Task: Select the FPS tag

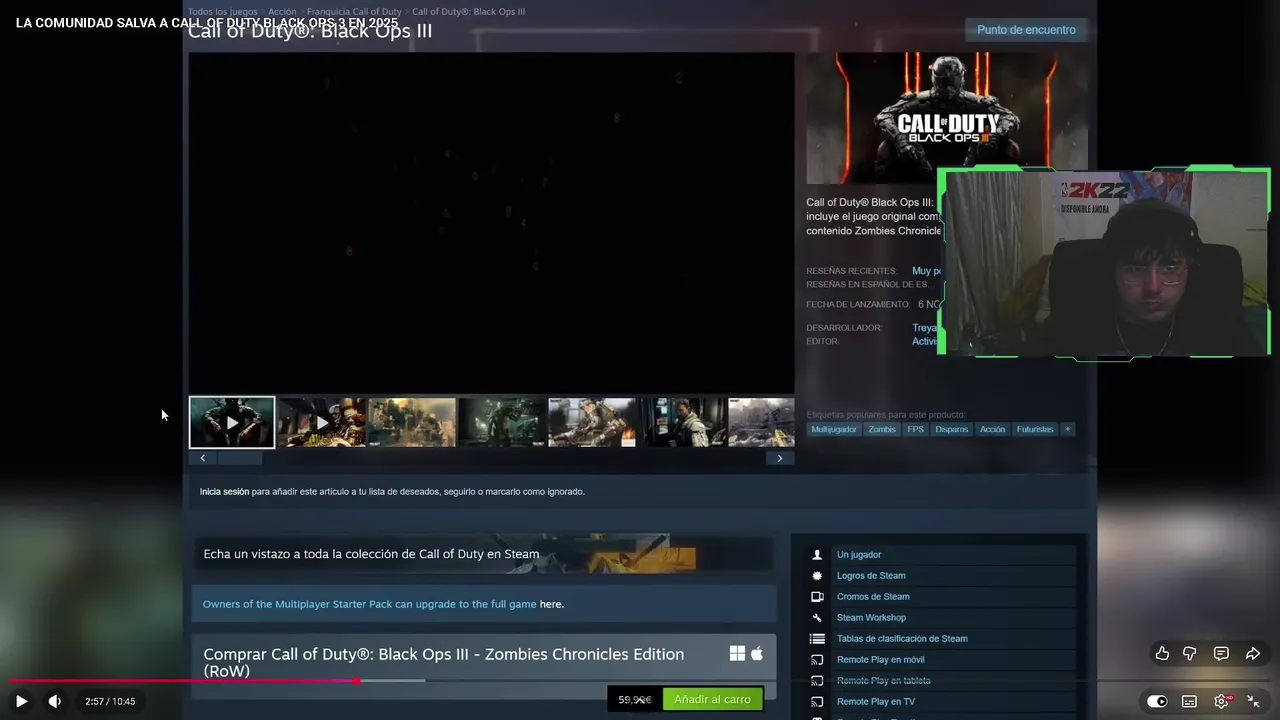Action: (915, 429)
